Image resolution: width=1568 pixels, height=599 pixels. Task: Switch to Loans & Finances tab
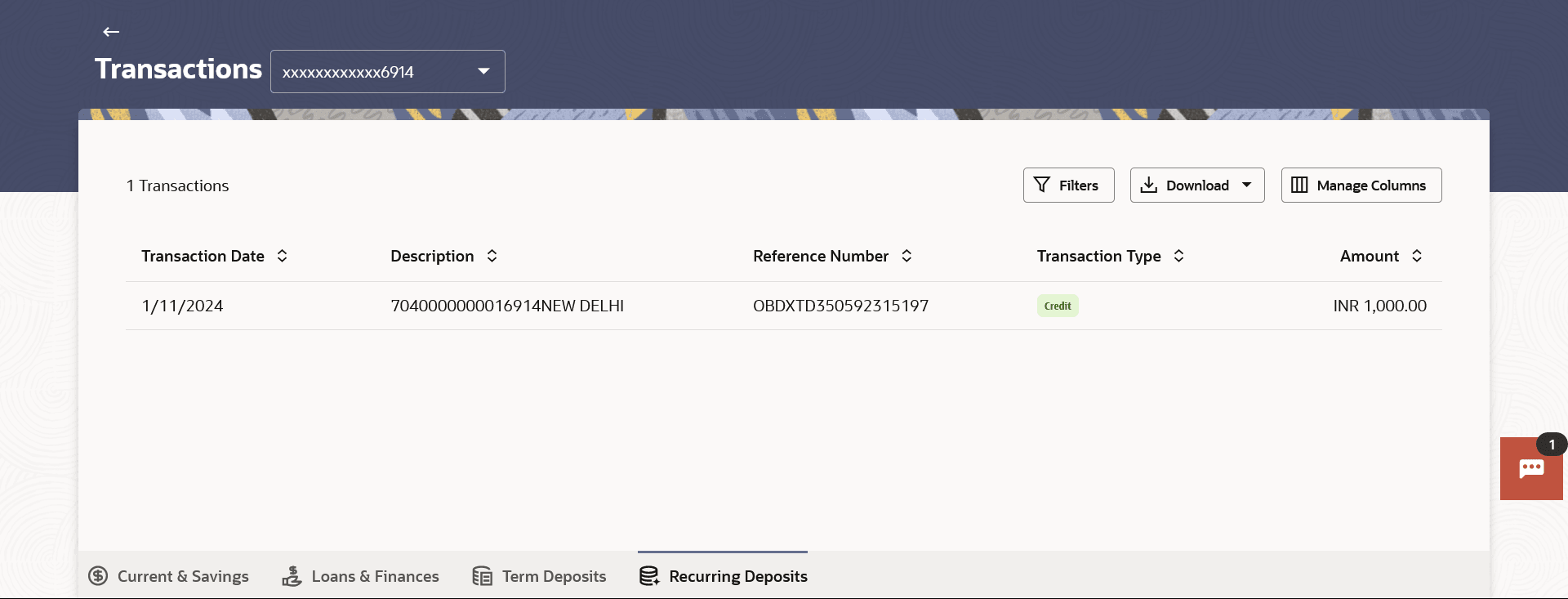pyautogui.click(x=360, y=576)
